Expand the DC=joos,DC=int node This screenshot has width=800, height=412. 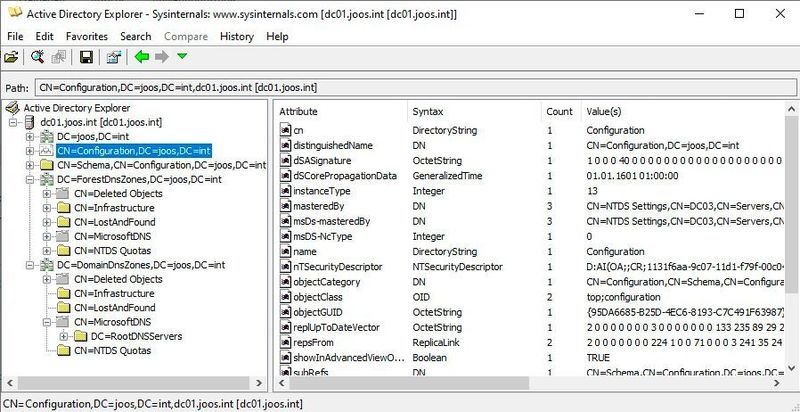(x=30, y=137)
